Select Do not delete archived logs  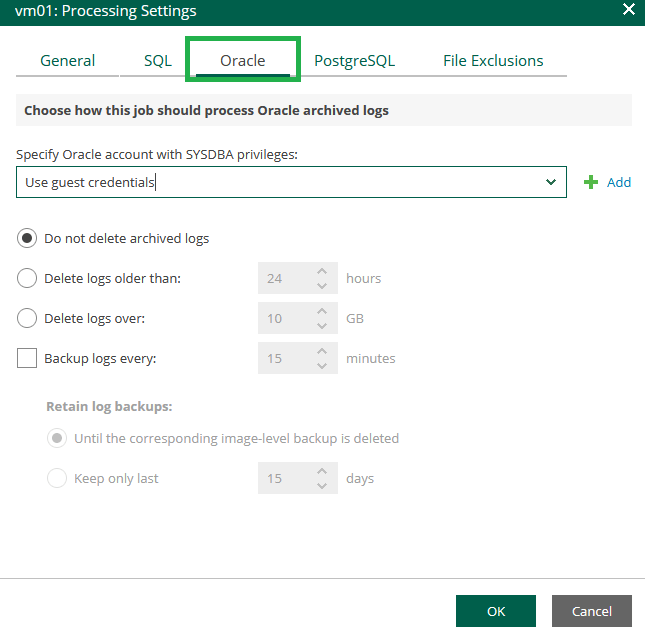coord(27,239)
